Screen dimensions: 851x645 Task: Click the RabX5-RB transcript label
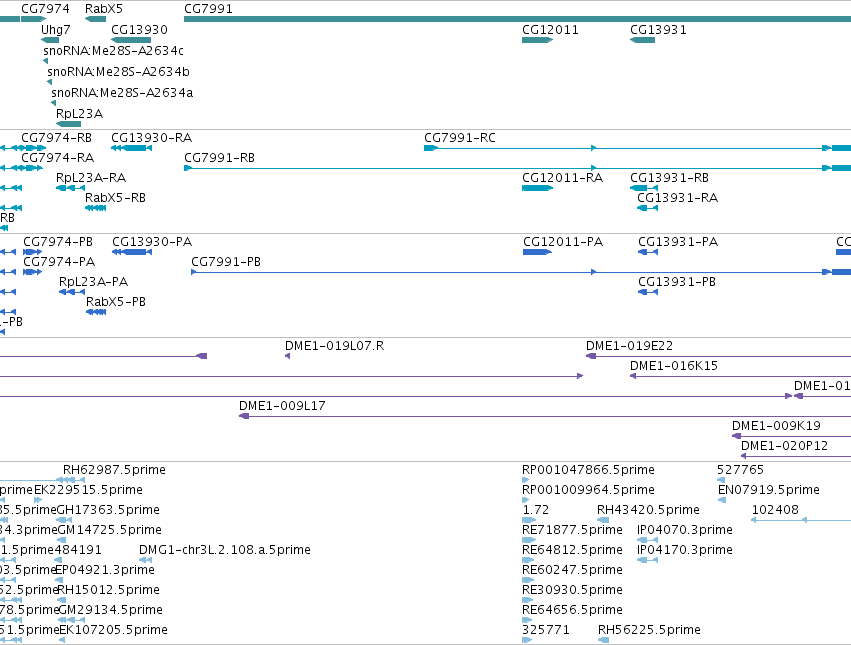(x=115, y=198)
